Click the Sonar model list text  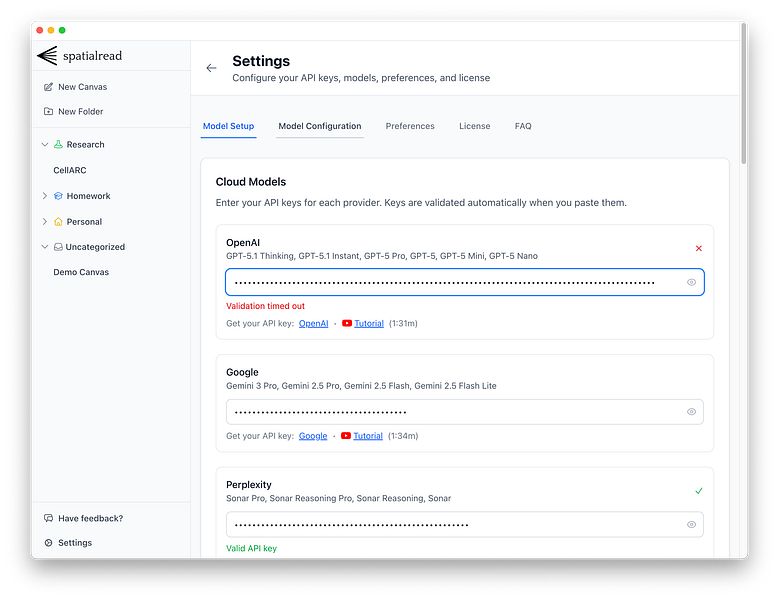pyautogui.click(x=338, y=498)
